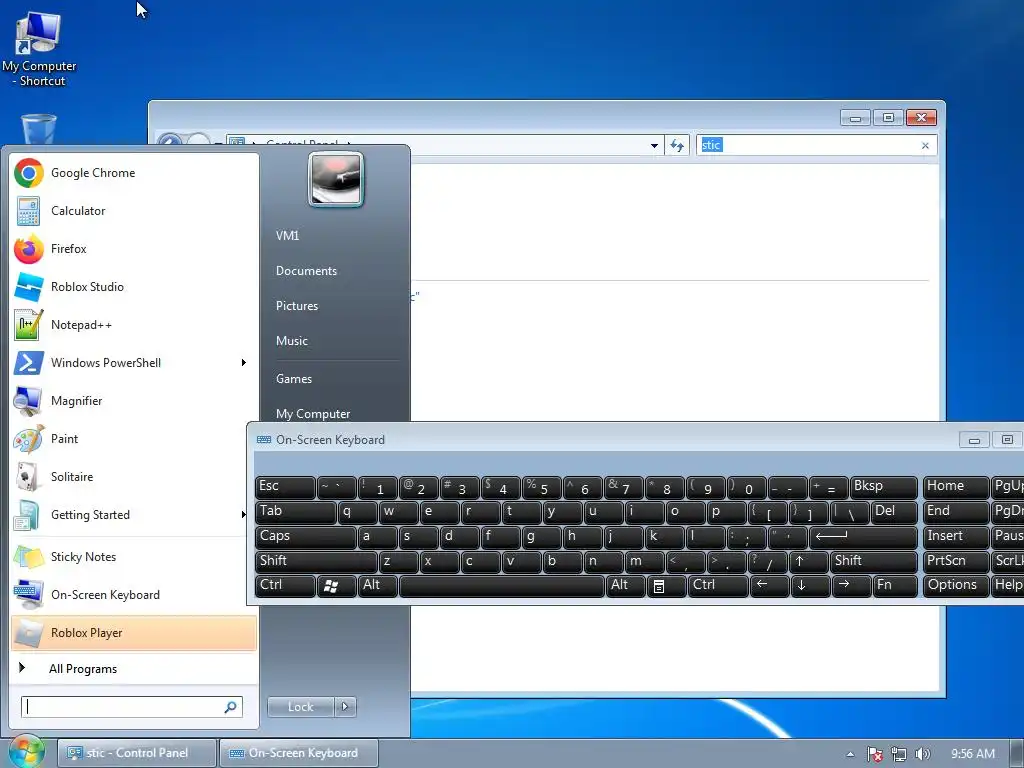Open address bar history dropdown
The image size is (1024, 768).
(654, 146)
